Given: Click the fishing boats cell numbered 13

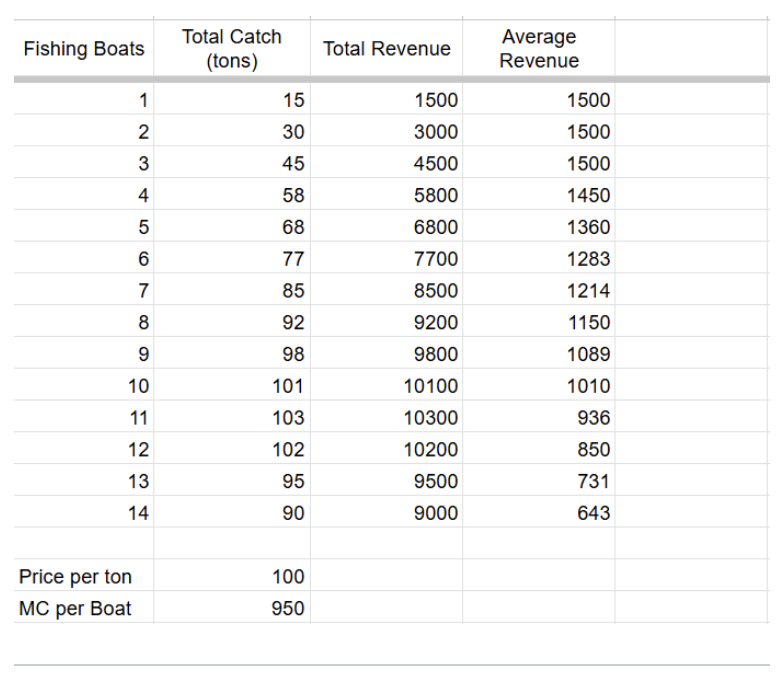Looking at the screenshot, I should [84, 480].
